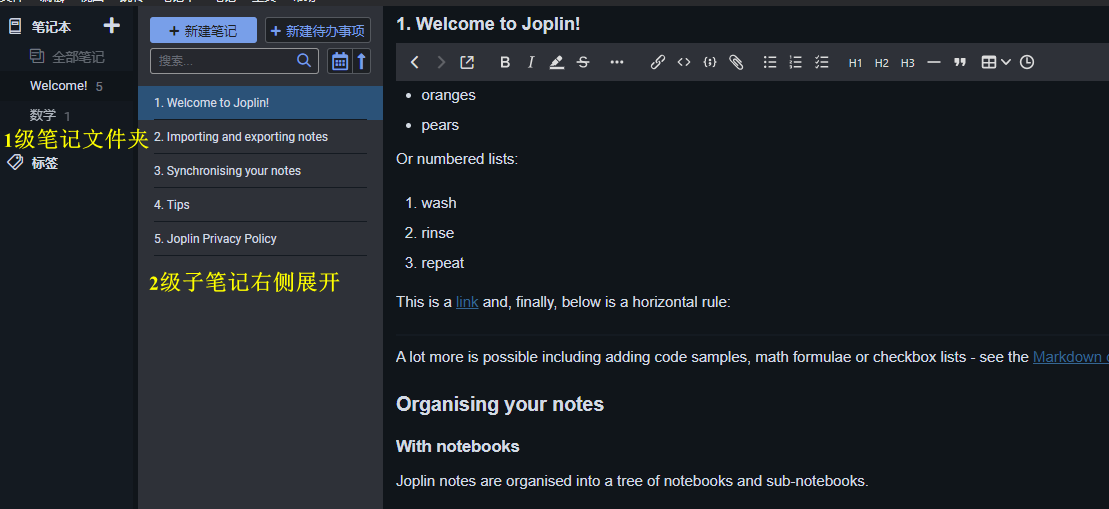The image size is (1109, 509).
Task: Click the 'With notebooks' subheading
Action: [x=458, y=446]
